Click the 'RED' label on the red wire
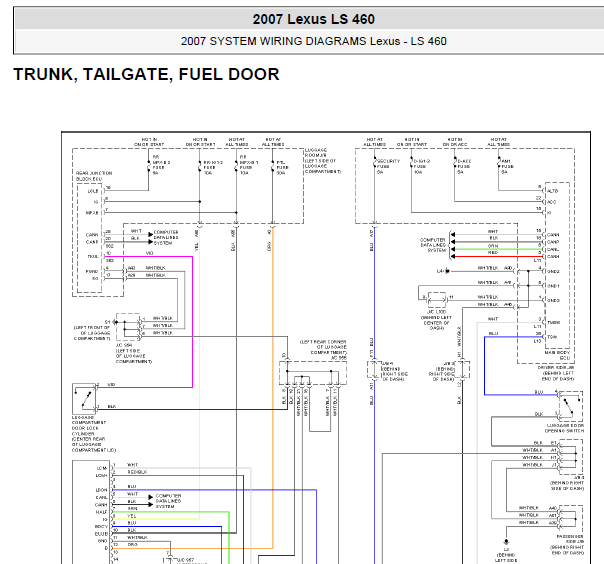 pos(493,253)
